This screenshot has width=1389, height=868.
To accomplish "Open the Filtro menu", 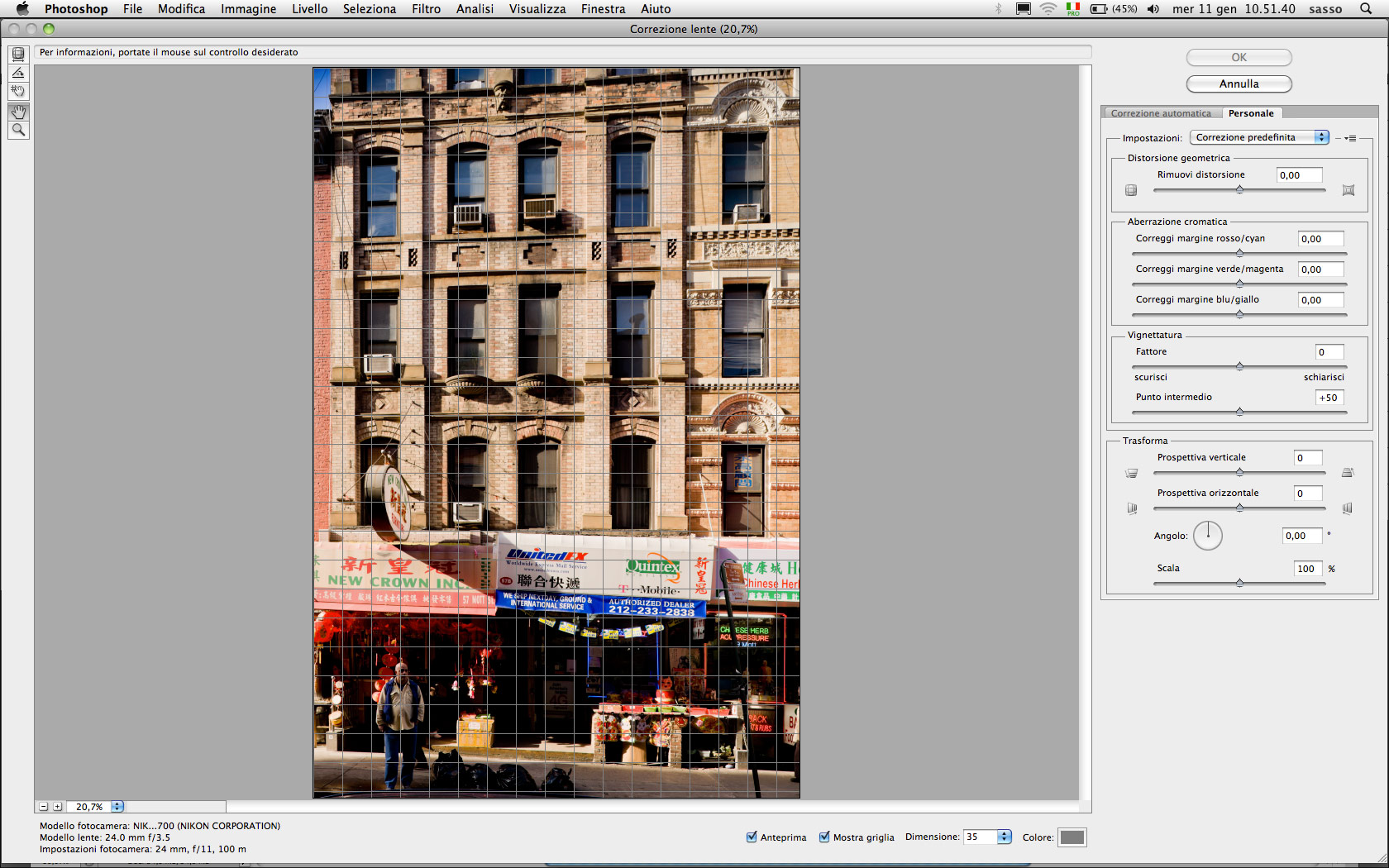I will 427,9.
